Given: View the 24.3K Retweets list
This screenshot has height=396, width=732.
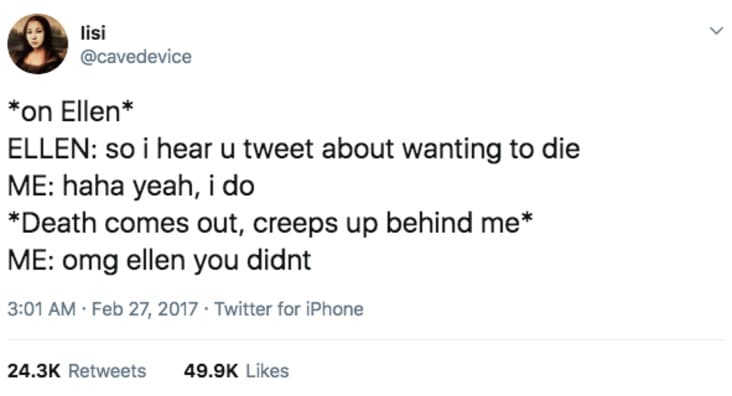Looking at the screenshot, I should pos(77,371).
